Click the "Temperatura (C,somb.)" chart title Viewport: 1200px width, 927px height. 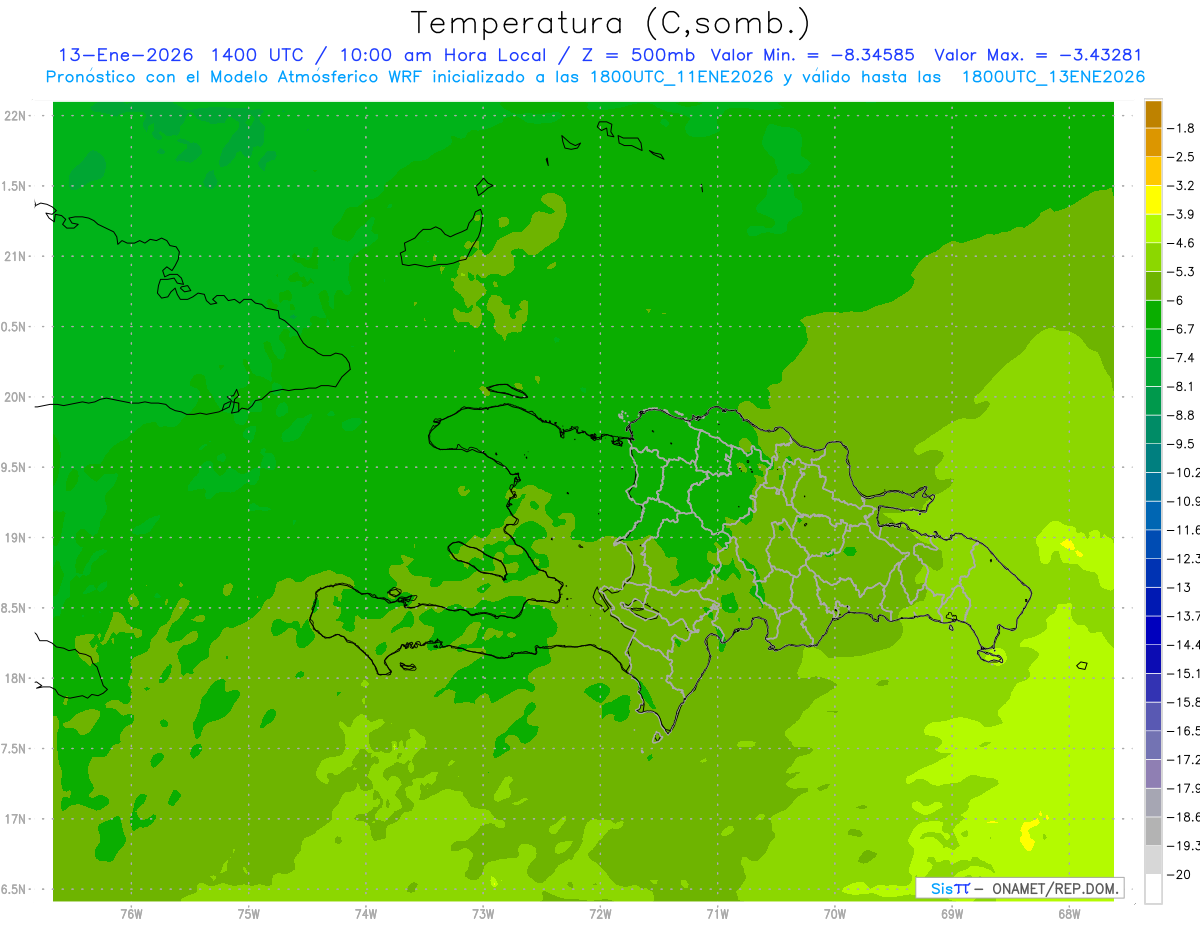(611, 23)
